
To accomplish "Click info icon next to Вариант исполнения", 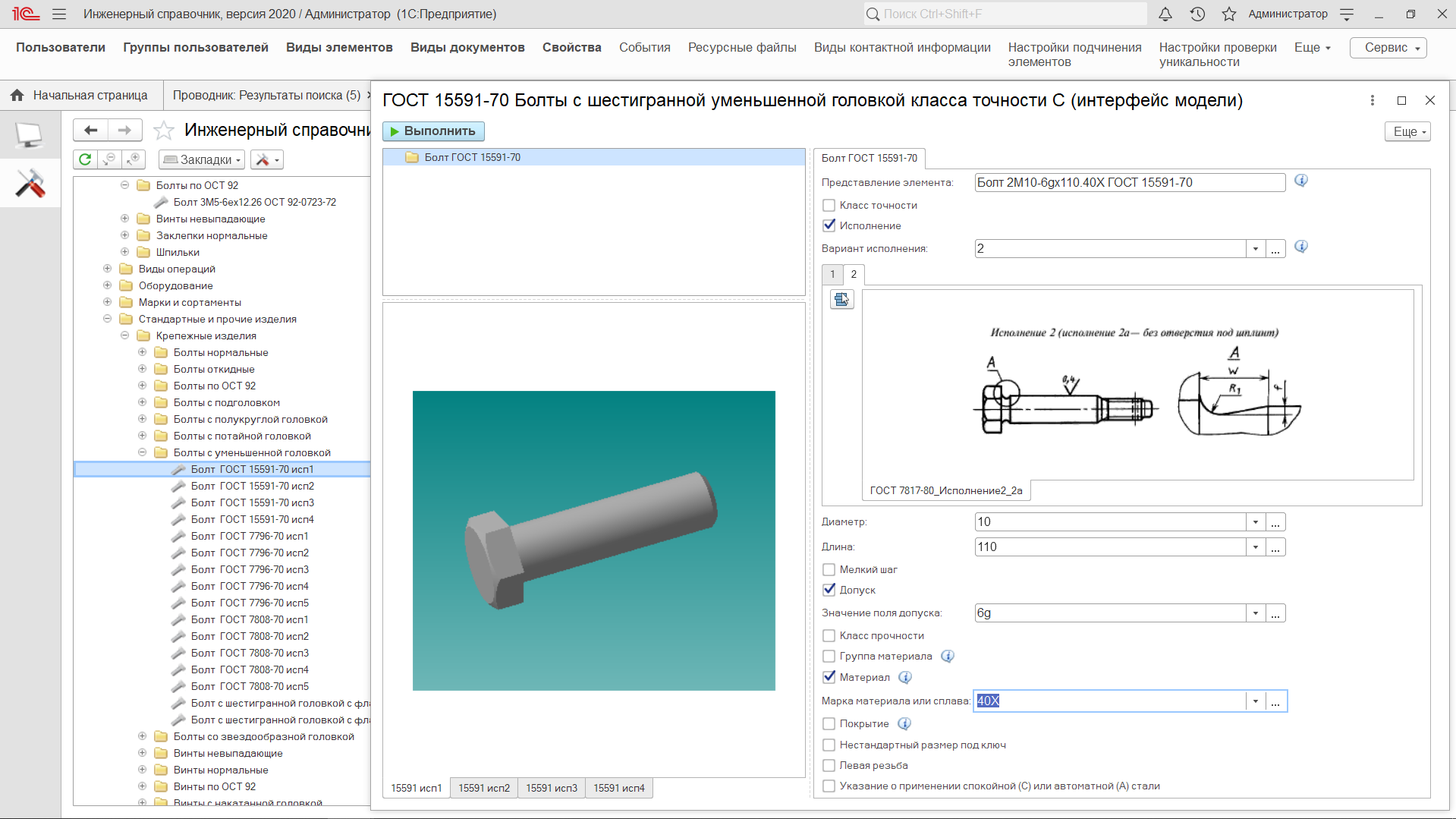I will (1301, 247).
